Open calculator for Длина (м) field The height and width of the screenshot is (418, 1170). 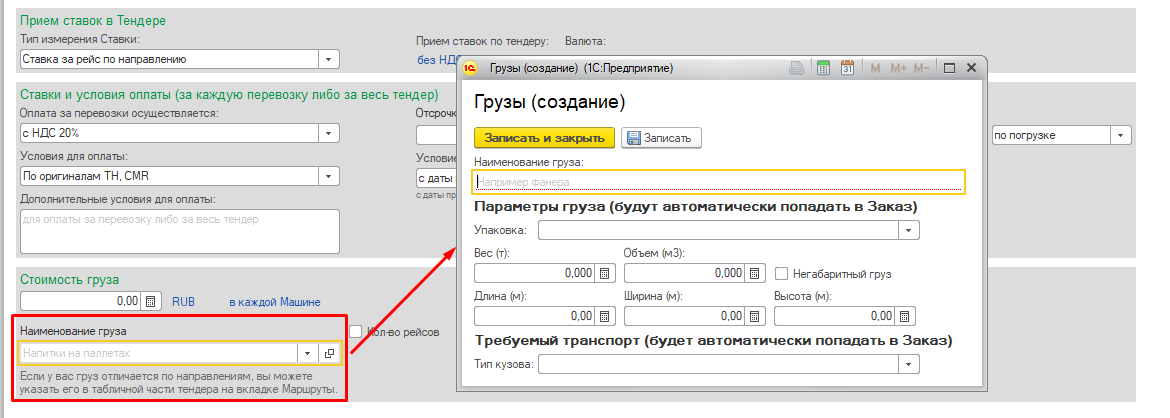coord(605,316)
